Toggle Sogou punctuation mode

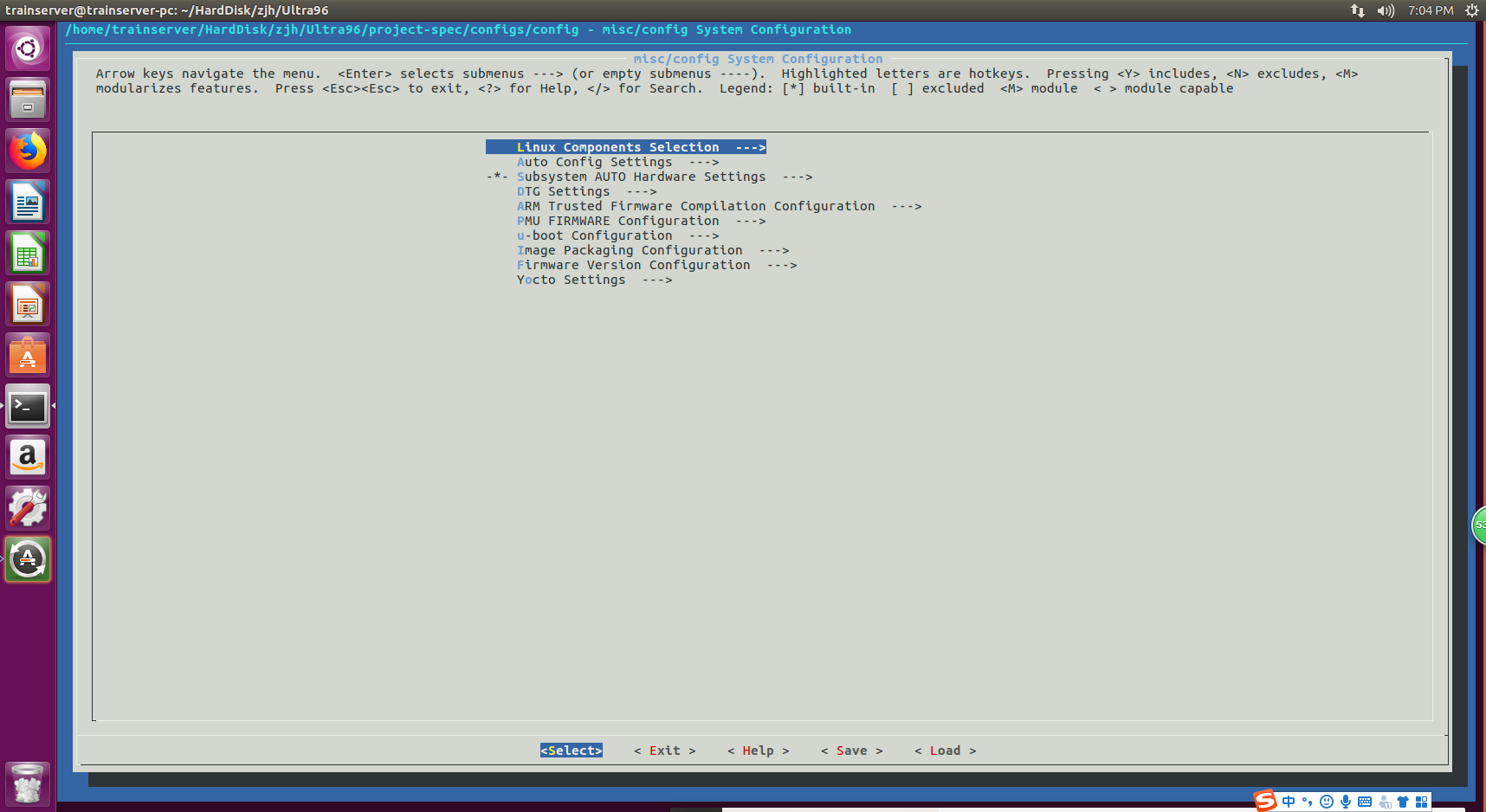[x=1307, y=802]
